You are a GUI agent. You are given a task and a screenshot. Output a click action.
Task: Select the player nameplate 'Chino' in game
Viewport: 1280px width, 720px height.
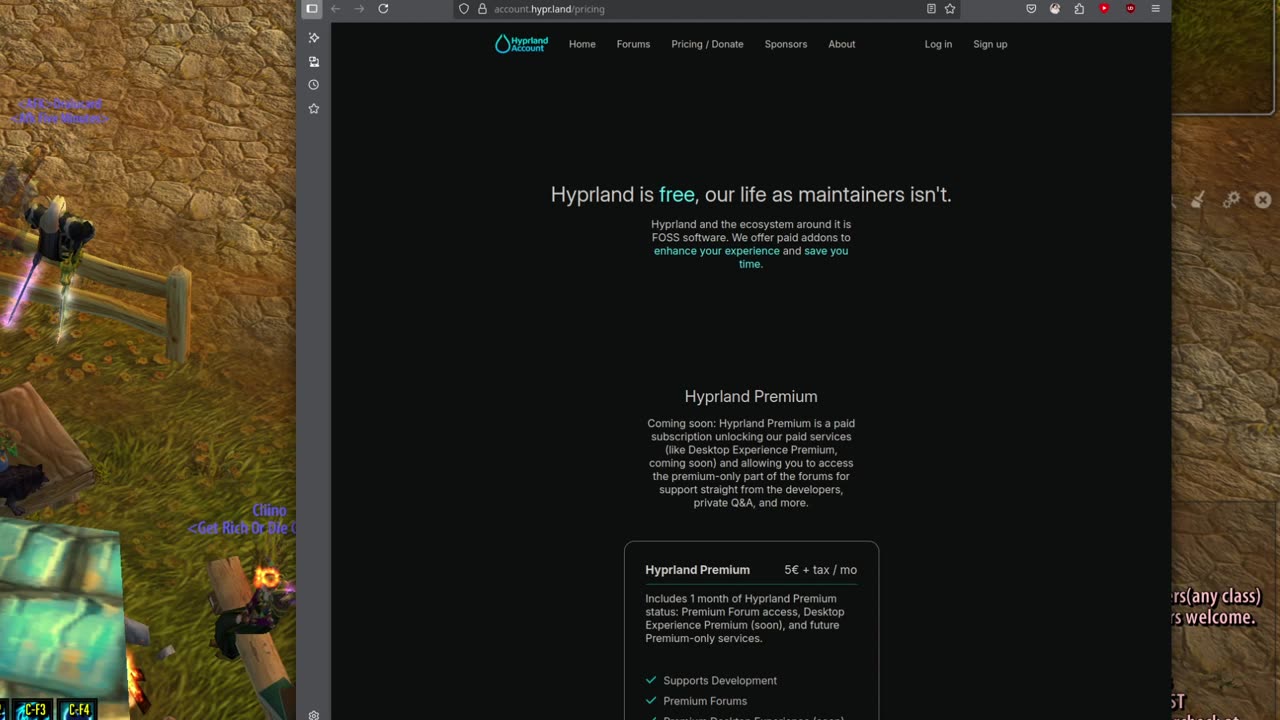(269, 511)
